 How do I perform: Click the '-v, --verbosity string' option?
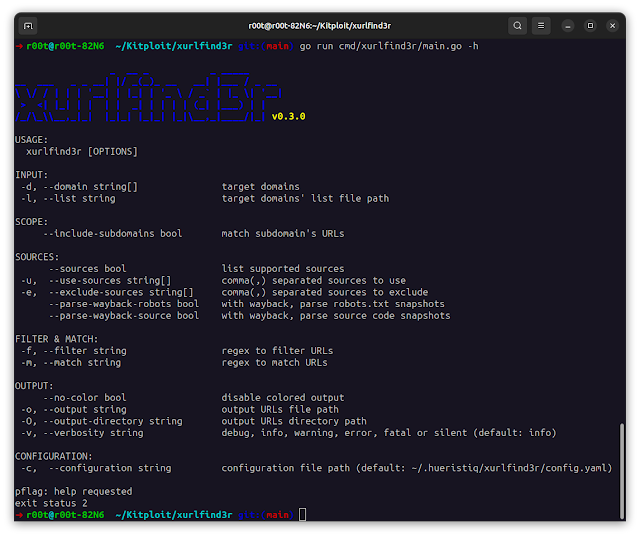[x=82, y=433]
